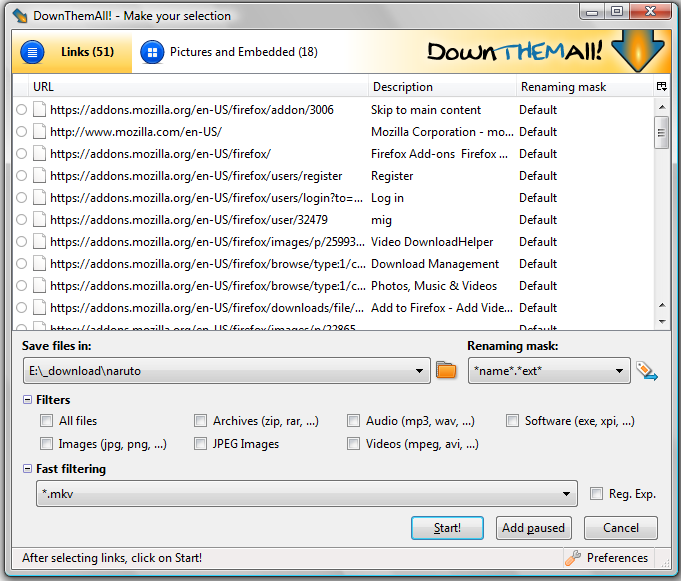Image resolution: width=681 pixels, height=581 pixels.
Task: Click the blue Links tab icon
Action: click(x=32, y=52)
